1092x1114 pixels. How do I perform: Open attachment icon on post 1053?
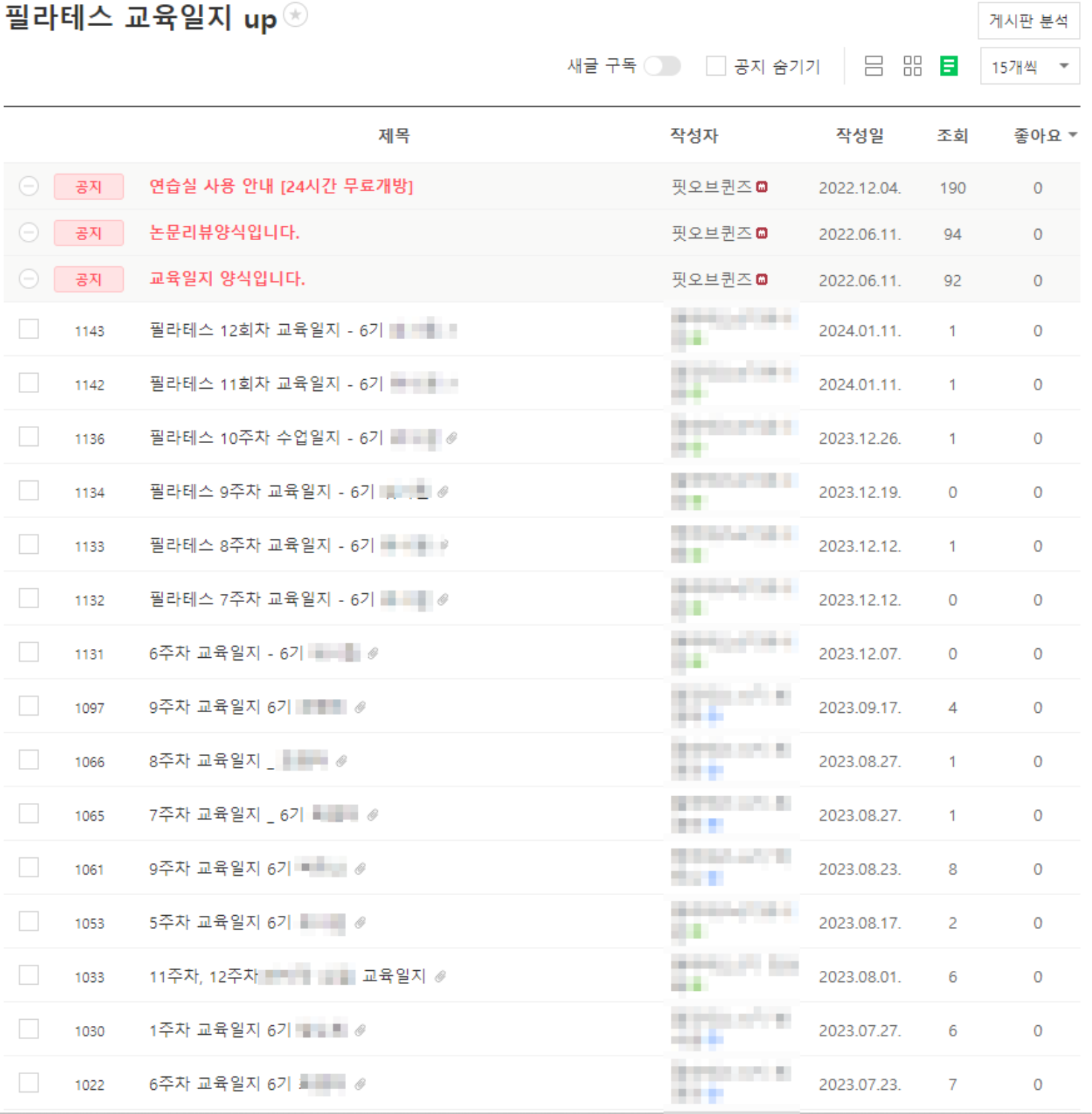click(x=360, y=922)
